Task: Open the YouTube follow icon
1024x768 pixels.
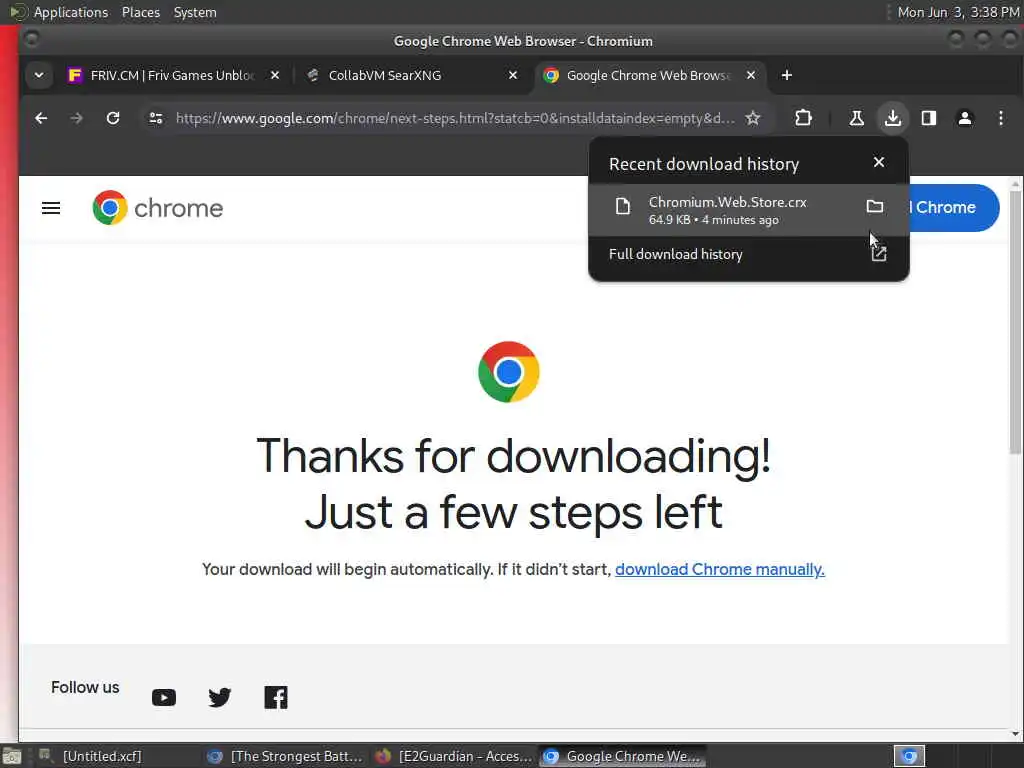Action: pos(164,697)
